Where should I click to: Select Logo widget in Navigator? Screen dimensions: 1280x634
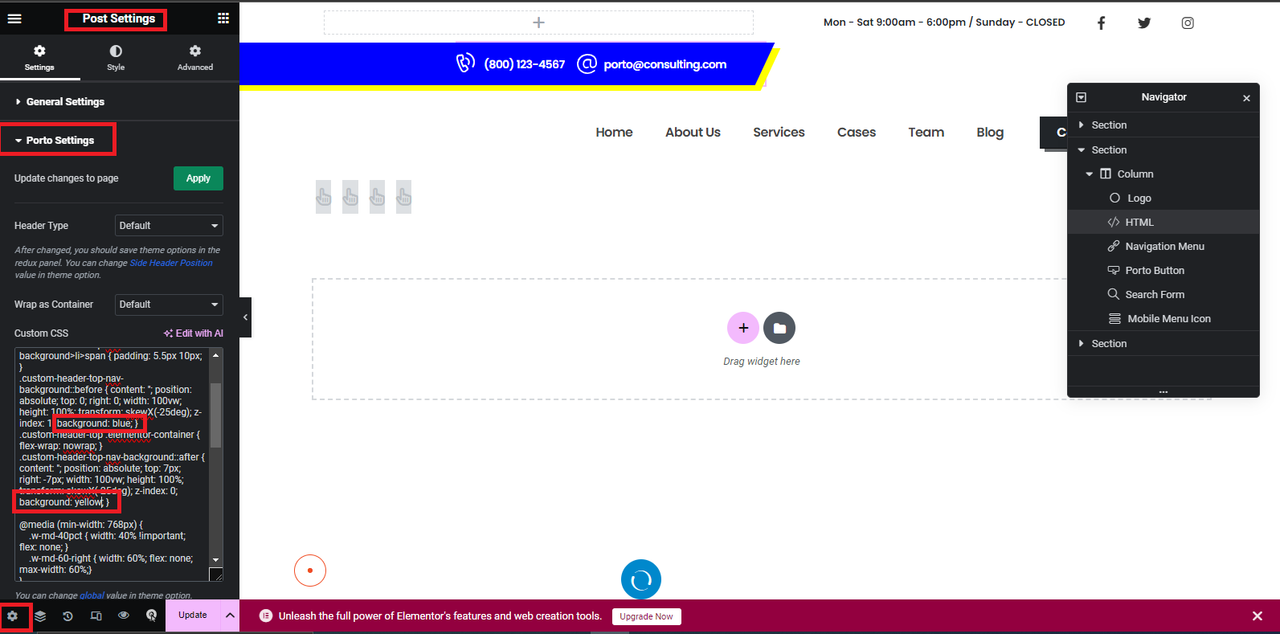click(x=1163, y=198)
